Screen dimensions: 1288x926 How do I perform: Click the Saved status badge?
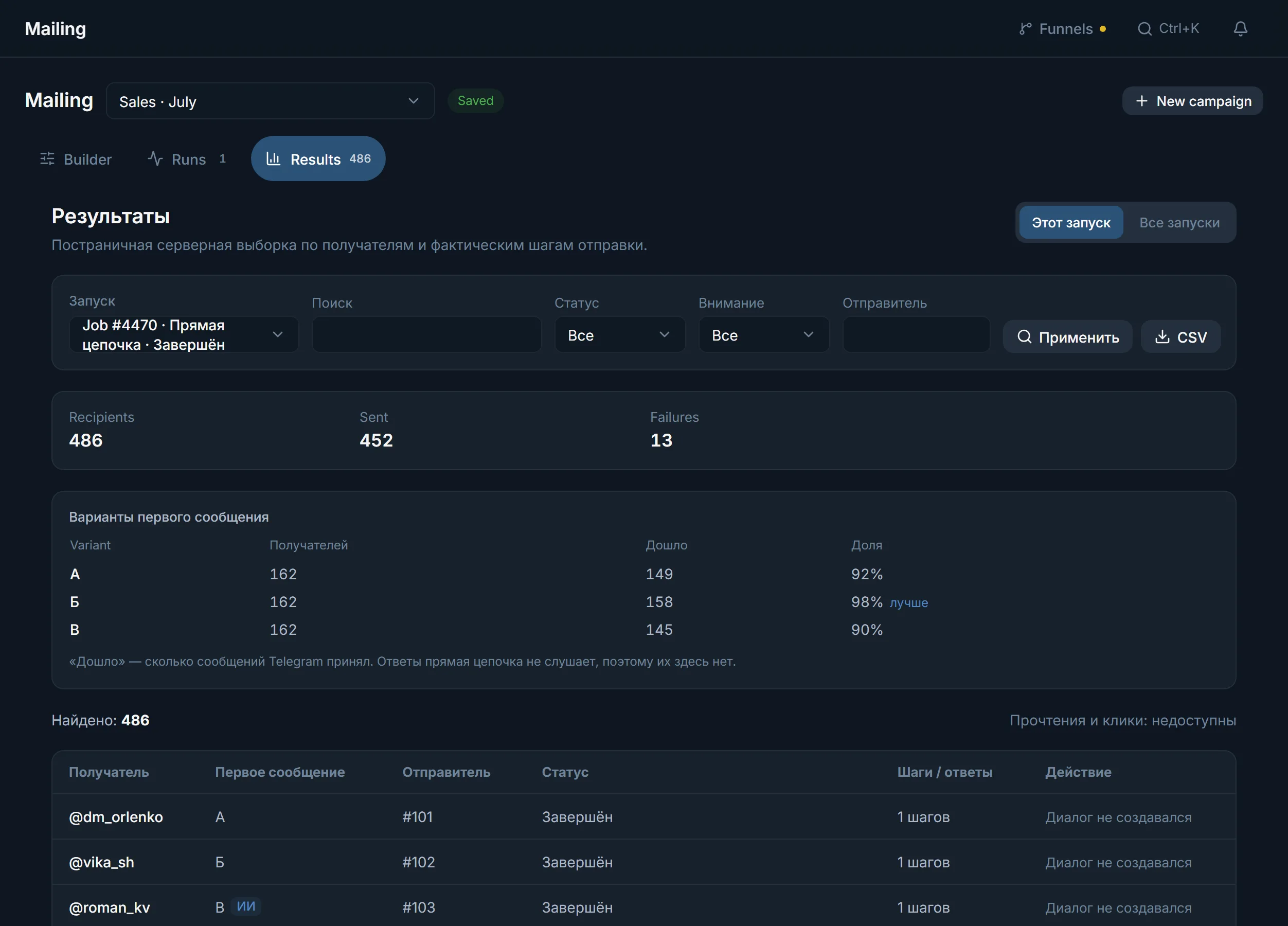point(475,100)
